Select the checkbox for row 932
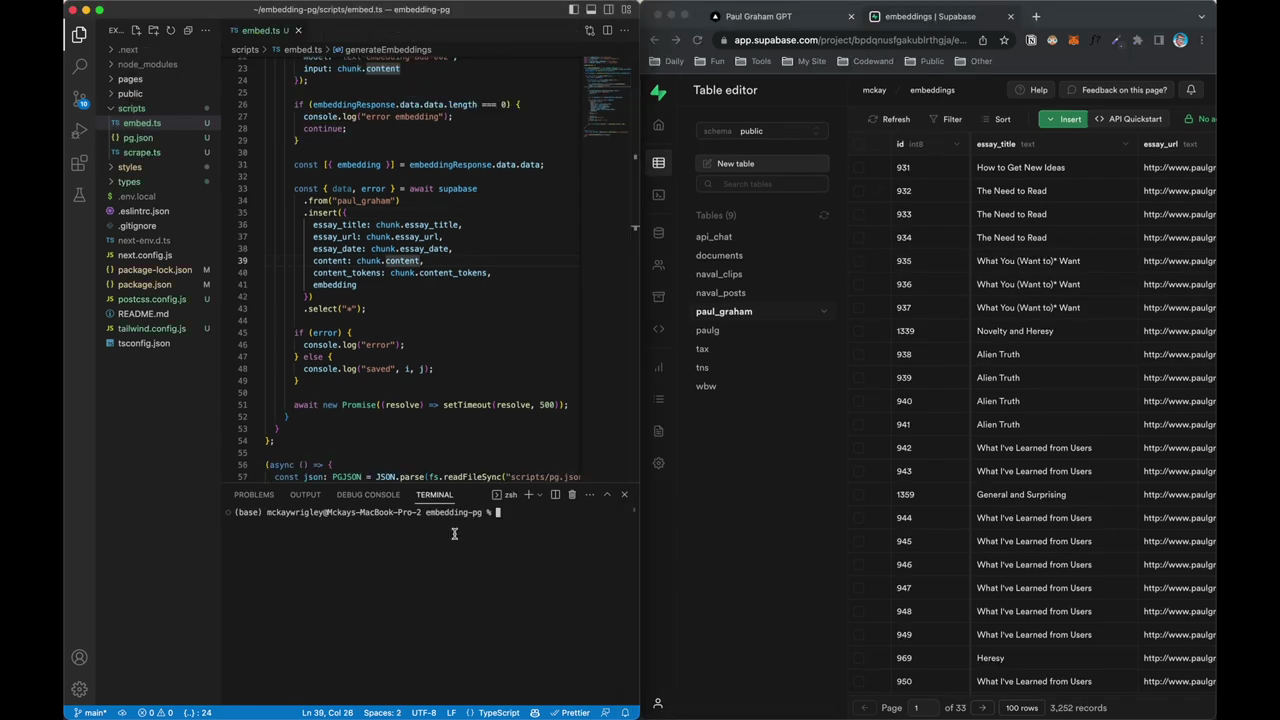 click(x=859, y=191)
